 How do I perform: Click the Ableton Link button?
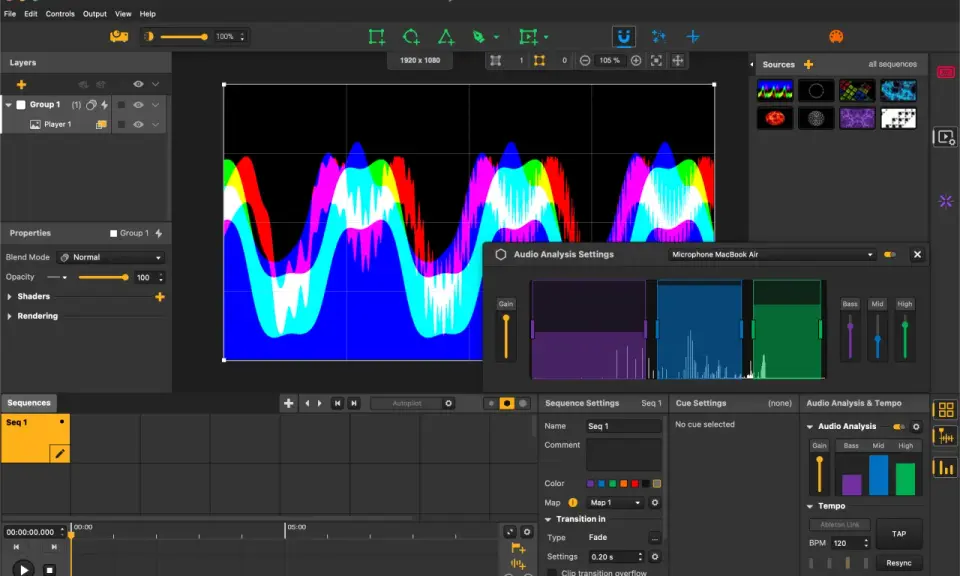pos(840,525)
